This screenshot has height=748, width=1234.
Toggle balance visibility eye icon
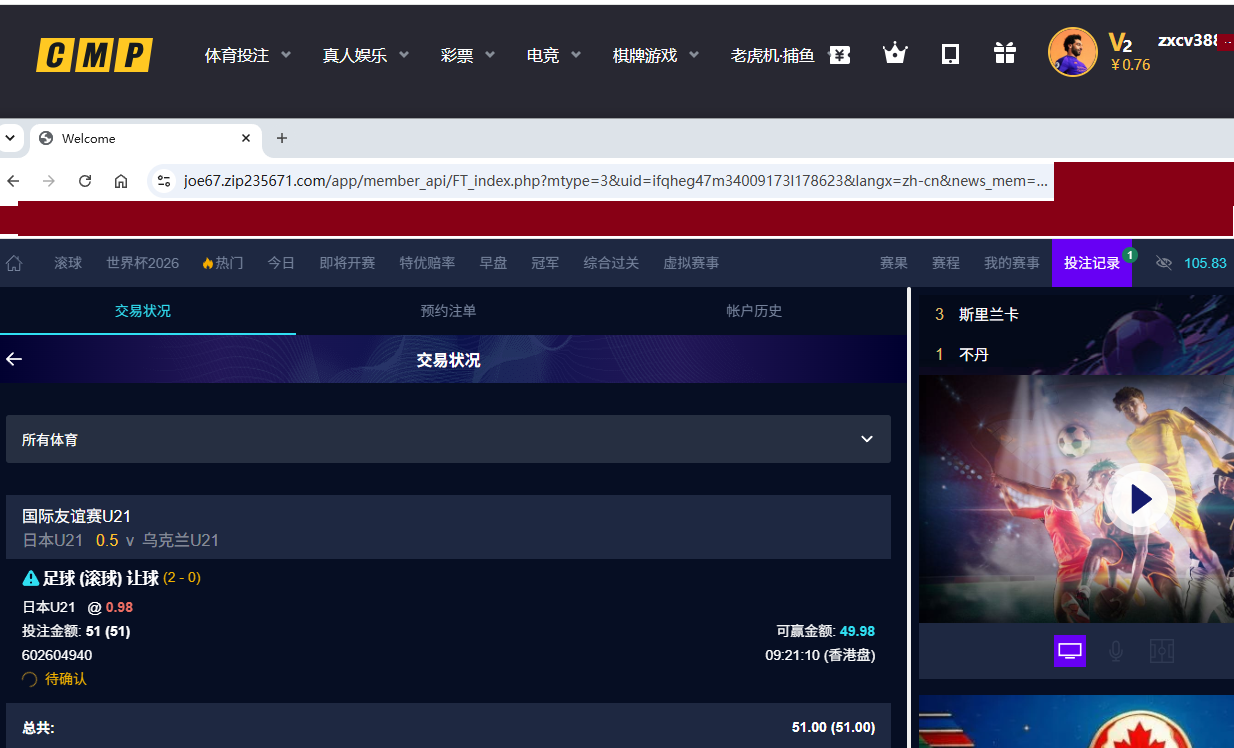[1163, 263]
